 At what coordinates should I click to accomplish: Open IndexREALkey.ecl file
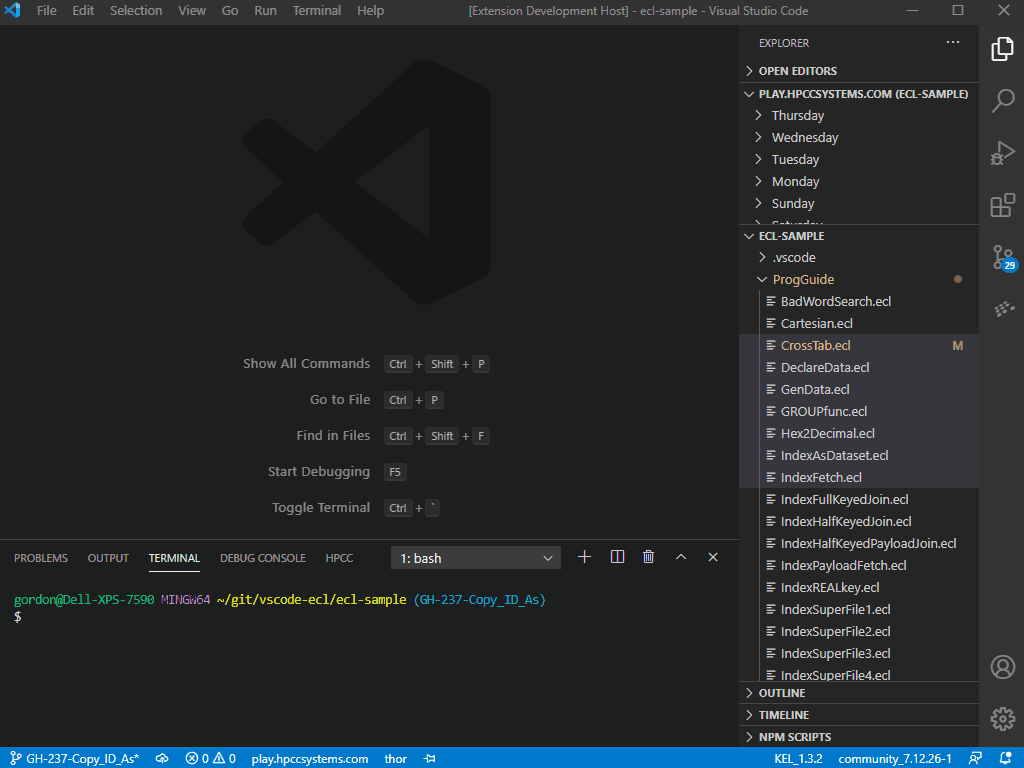pyautogui.click(x=859, y=587)
